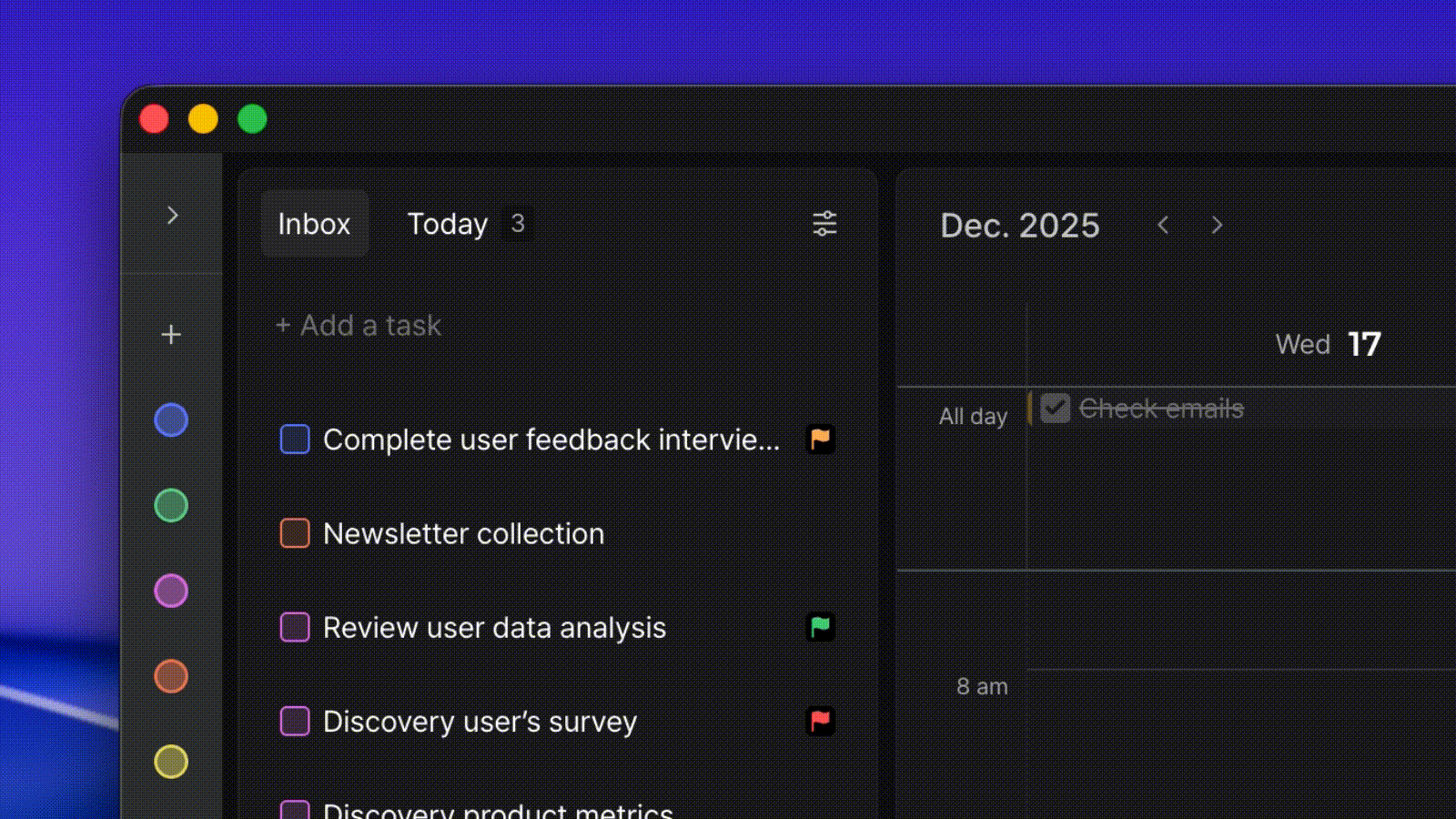Image resolution: width=1456 pixels, height=819 pixels.
Task: Expand the sidebar with the chevron arrow
Action: click(x=172, y=216)
